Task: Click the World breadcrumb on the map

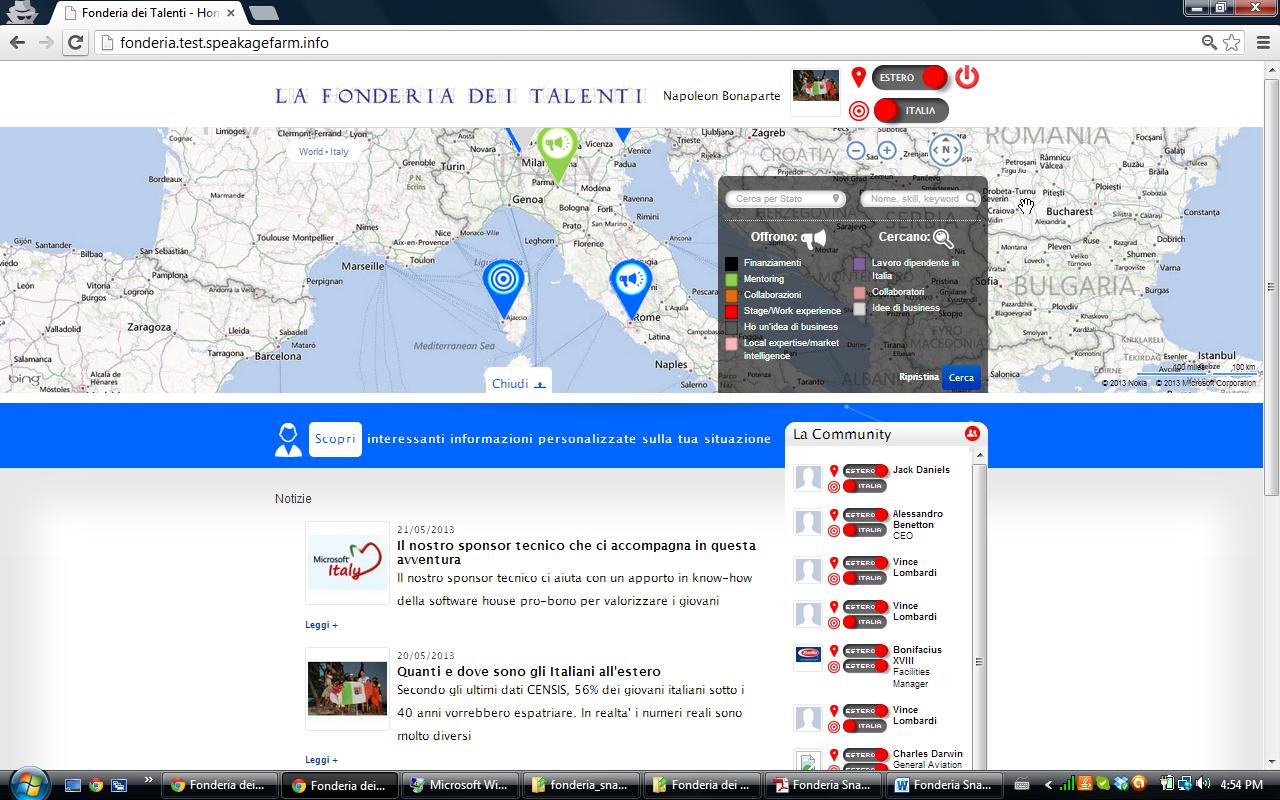Action: click(311, 152)
